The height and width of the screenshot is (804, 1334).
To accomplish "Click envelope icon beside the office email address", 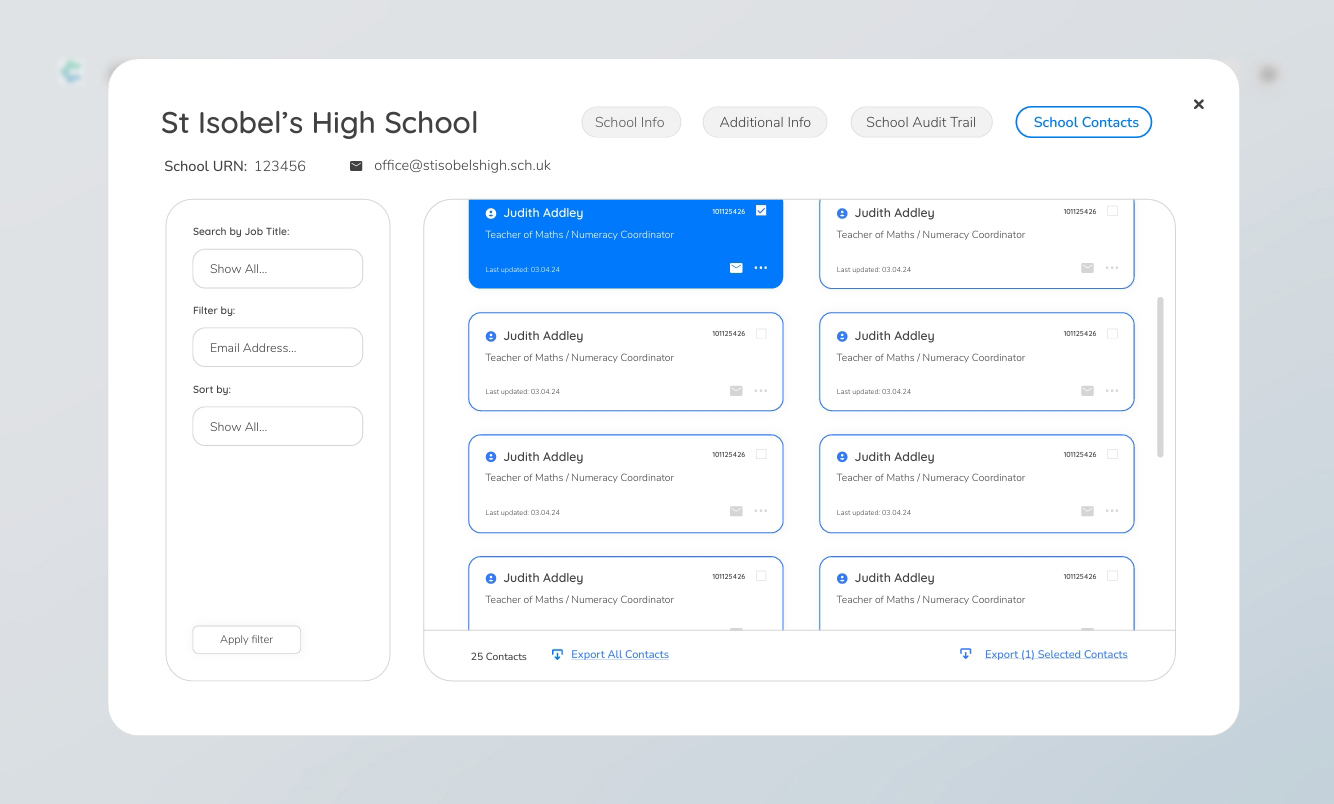I will pyautogui.click(x=356, y=166).
